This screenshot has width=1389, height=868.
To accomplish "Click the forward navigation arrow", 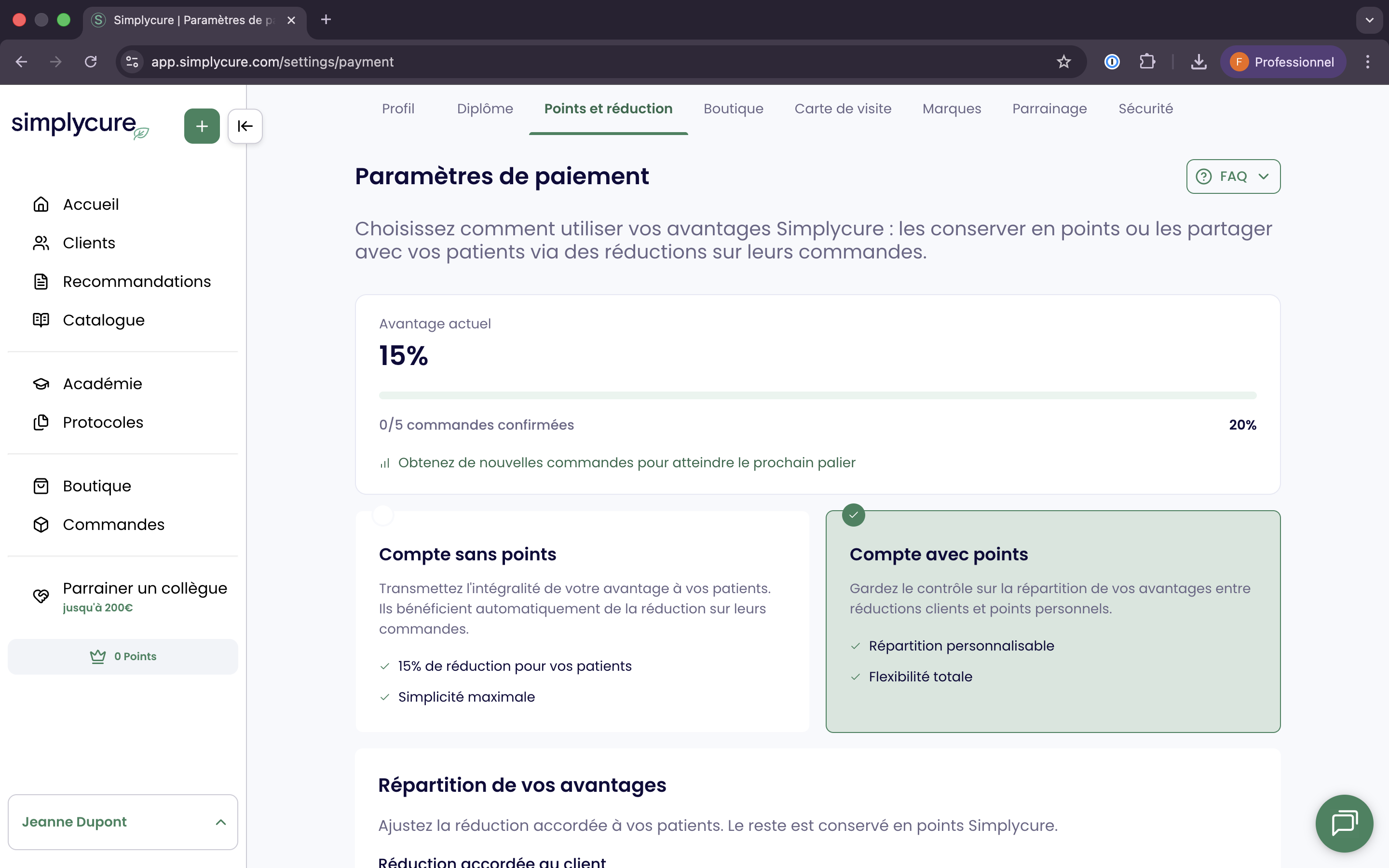I will 55,62.
